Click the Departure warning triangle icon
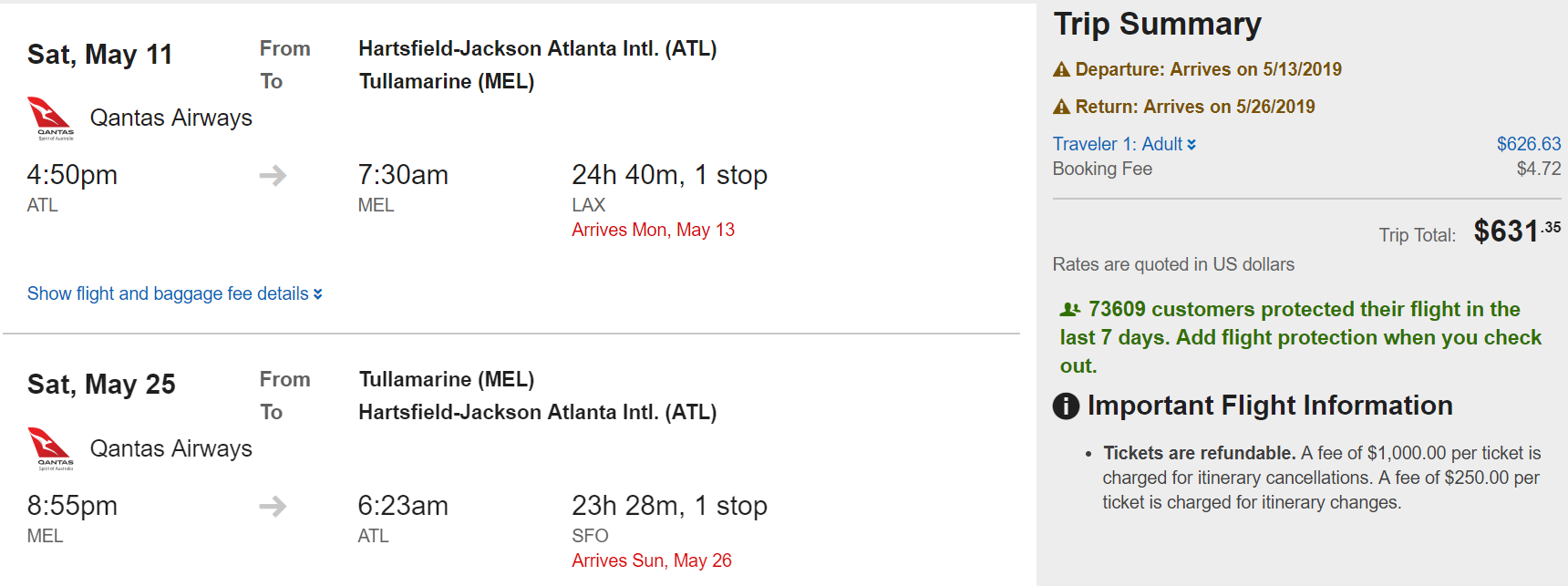 pos(1061,69)
